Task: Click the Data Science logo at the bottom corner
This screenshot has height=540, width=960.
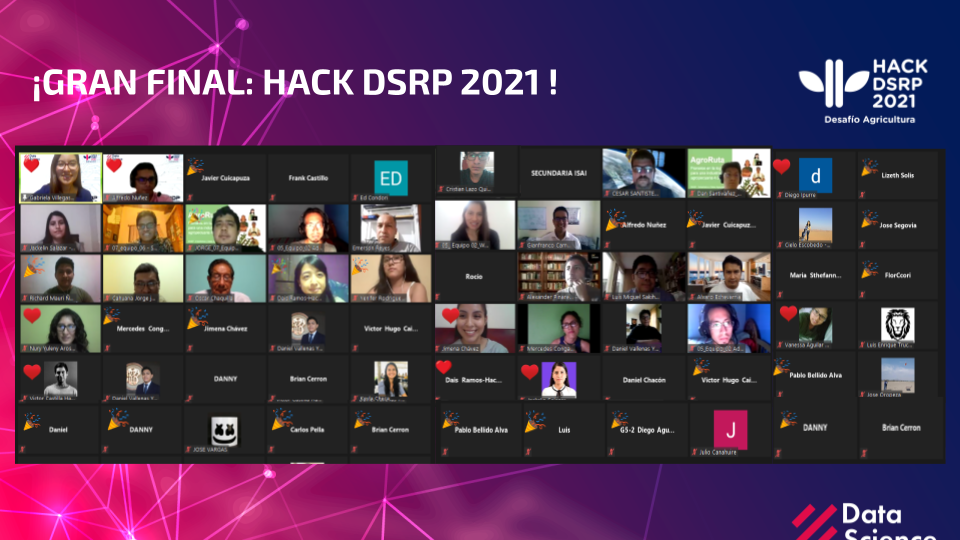Action: click(866, 522)
